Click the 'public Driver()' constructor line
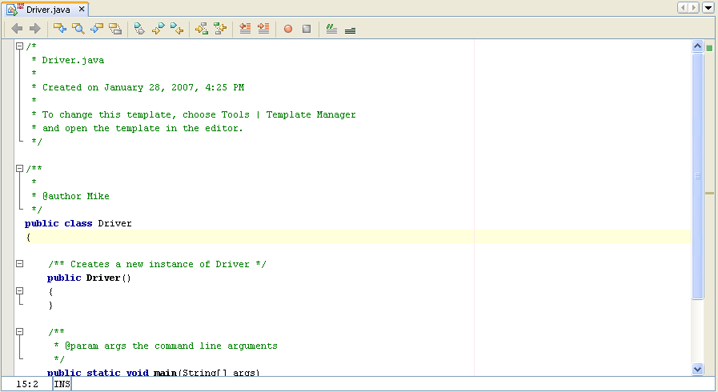 click(89, 278)
